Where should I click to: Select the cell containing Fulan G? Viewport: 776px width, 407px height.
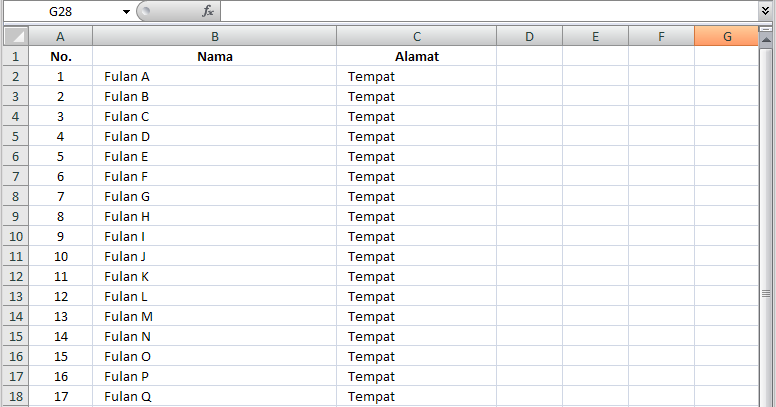[x=215, y=197]
